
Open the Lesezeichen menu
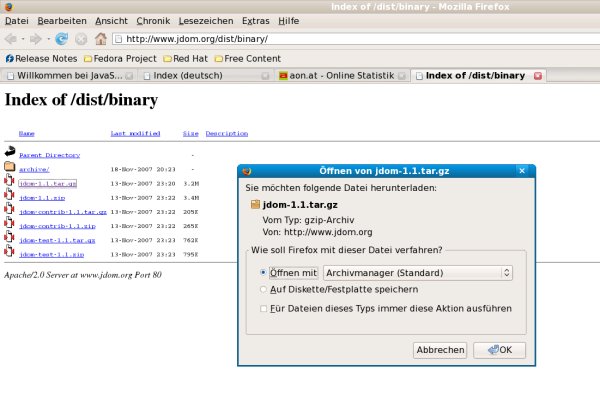point(208,20)
